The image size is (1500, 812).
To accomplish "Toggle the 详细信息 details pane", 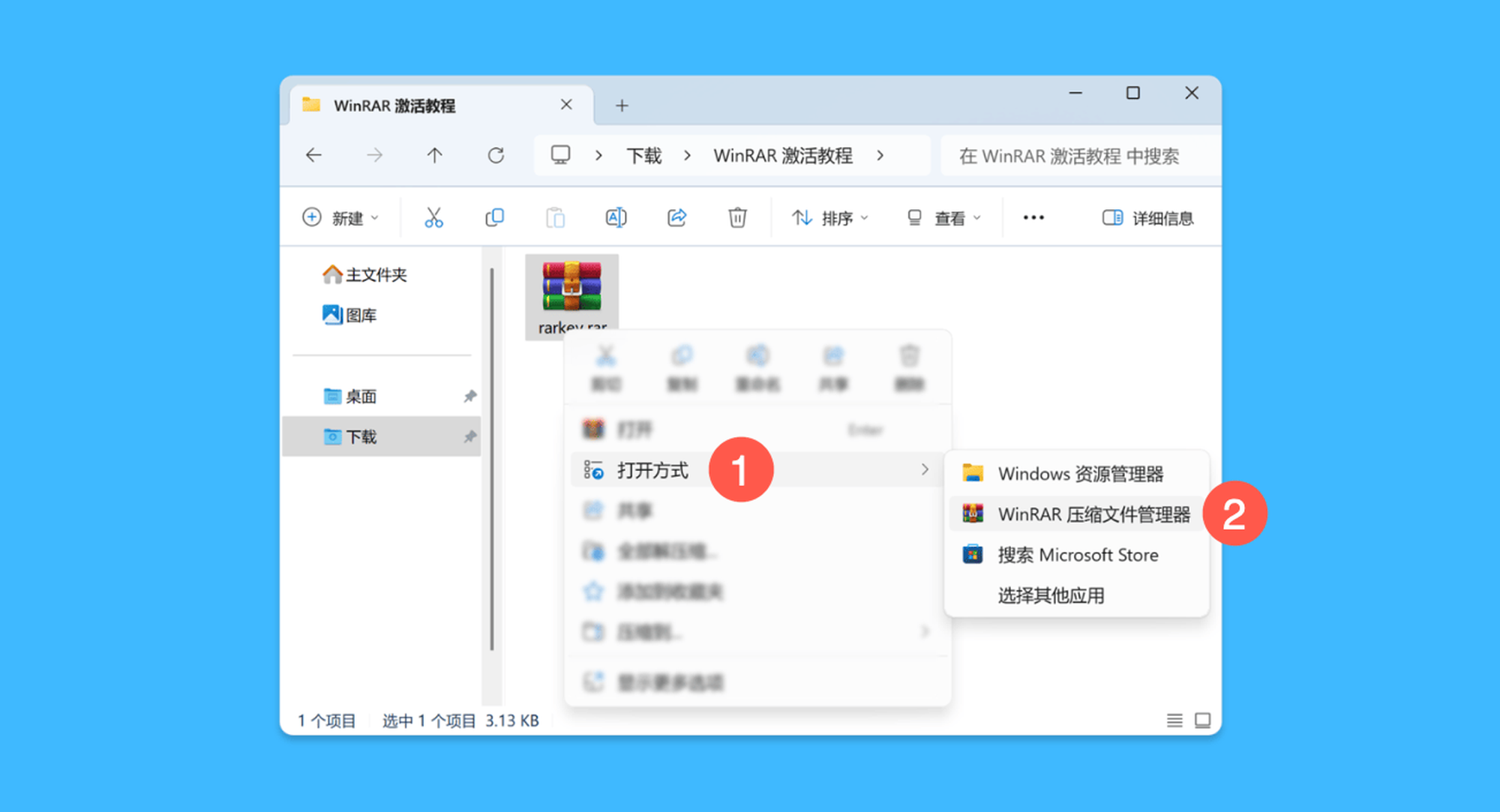I will (x=1147, y=217).
